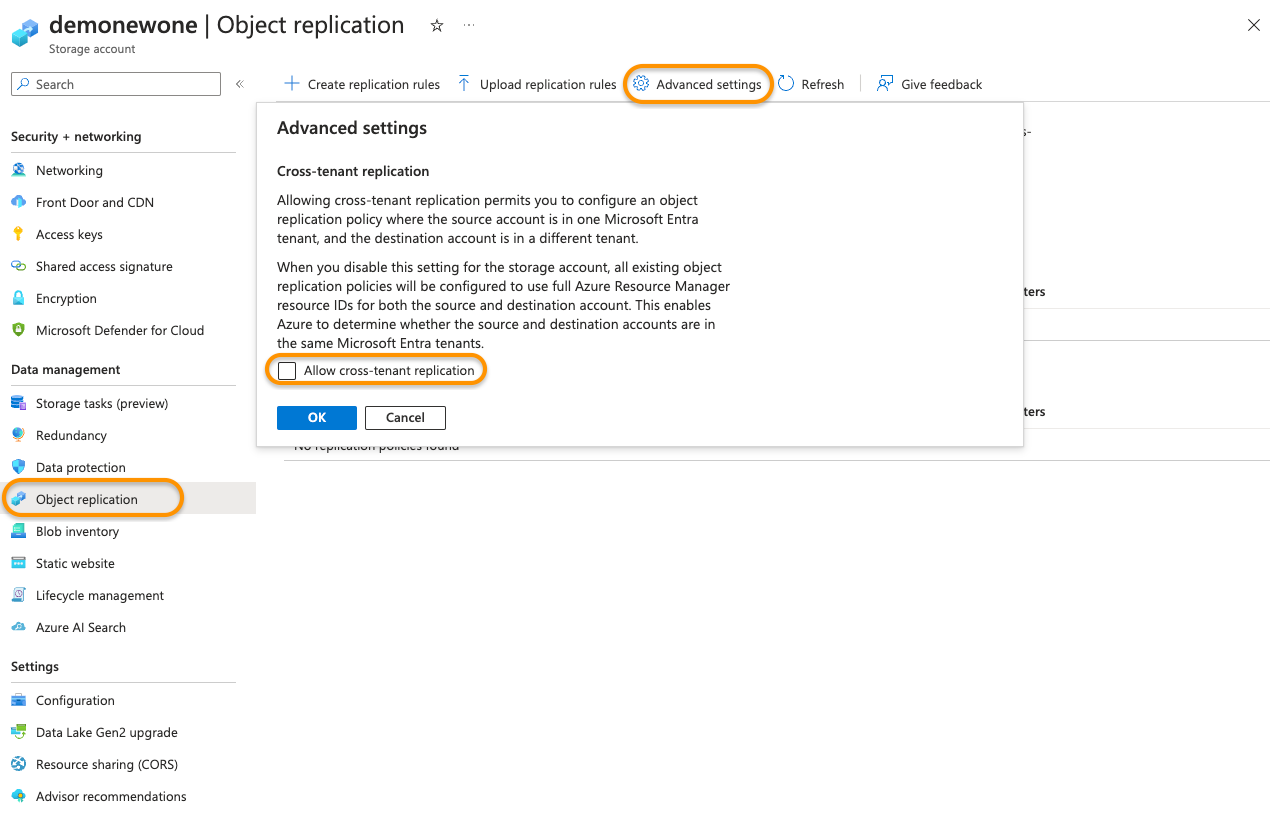Click the Advanced settings gear icon
The width and height of the screenshot is (1276, 818).
(642, 84)
